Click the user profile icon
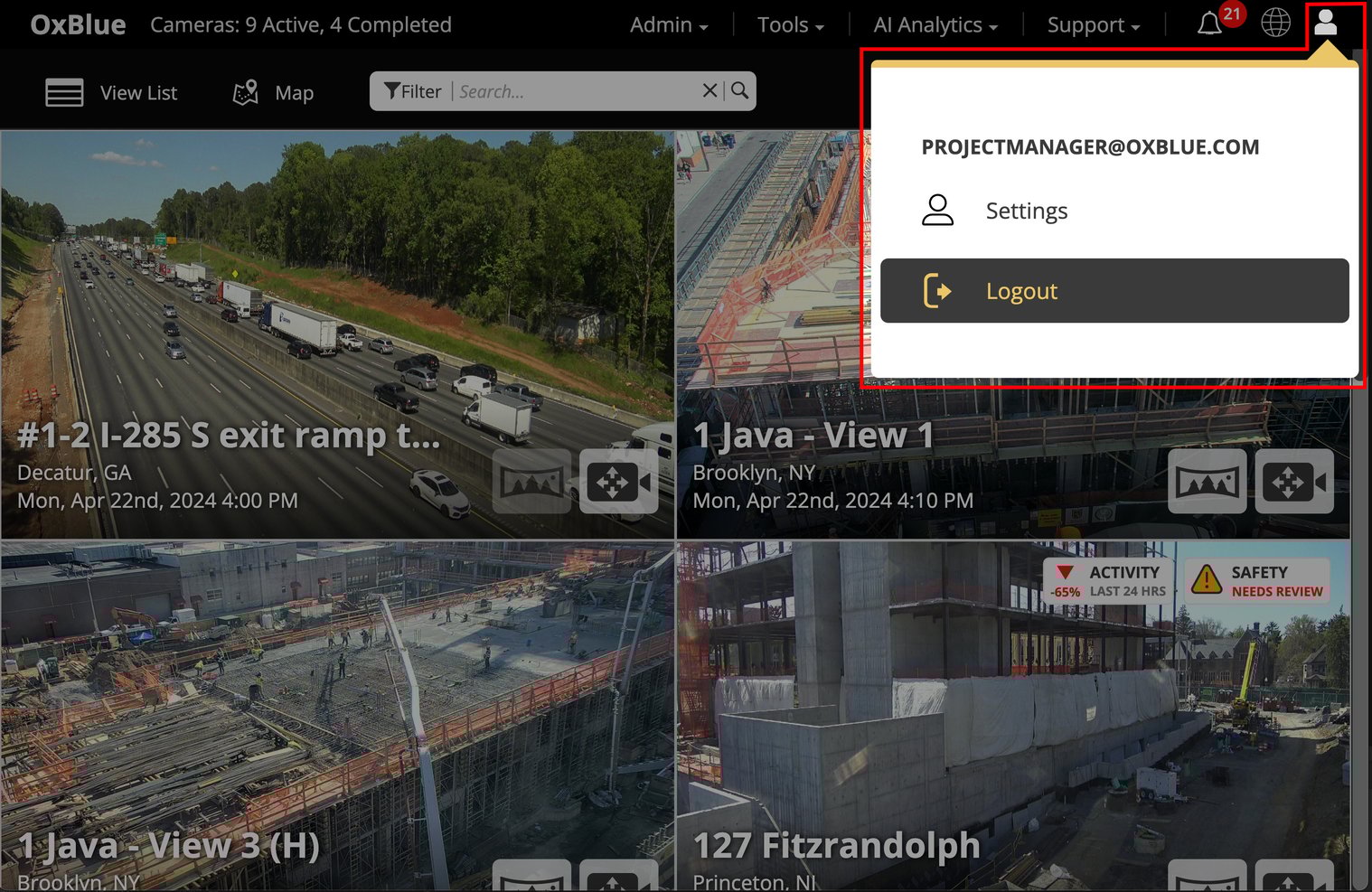Viewport: 1372px width, 892px height. (x=1325, y=23)
